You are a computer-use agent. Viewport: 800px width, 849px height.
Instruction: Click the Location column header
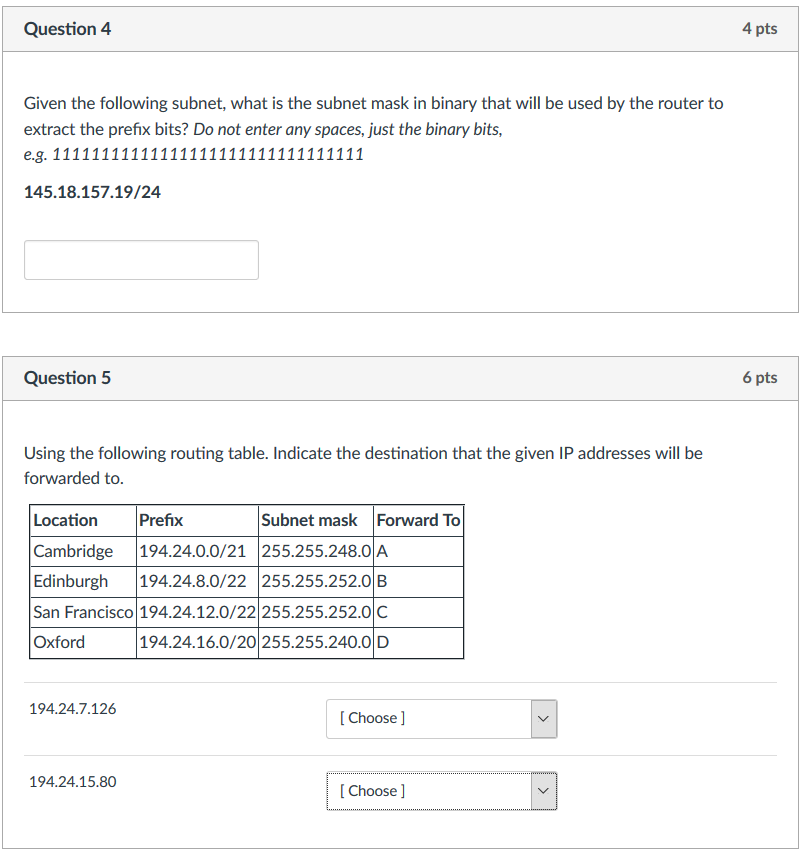tap(83, 520)
